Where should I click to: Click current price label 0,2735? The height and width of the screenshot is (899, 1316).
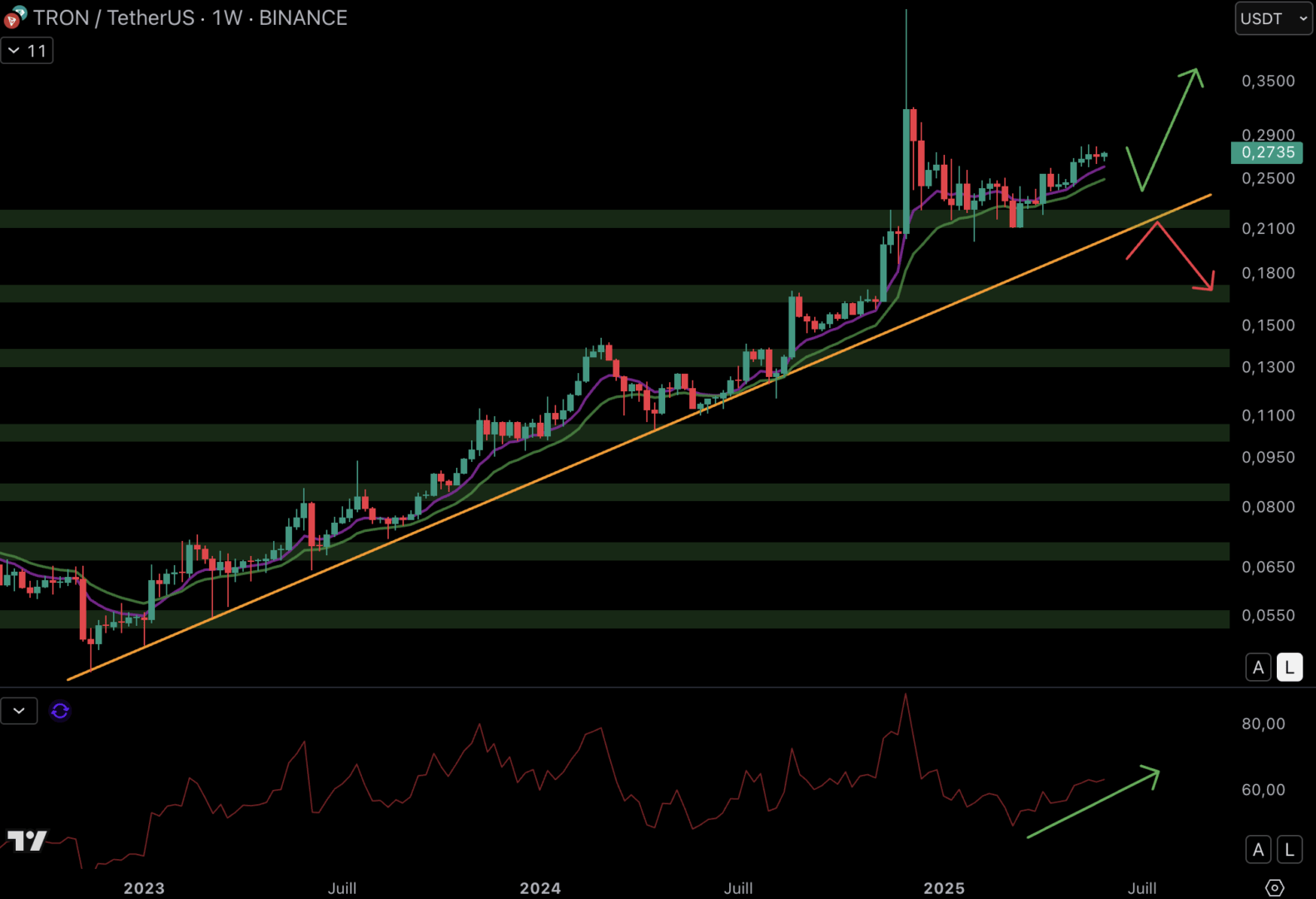tap(1267, 152)
